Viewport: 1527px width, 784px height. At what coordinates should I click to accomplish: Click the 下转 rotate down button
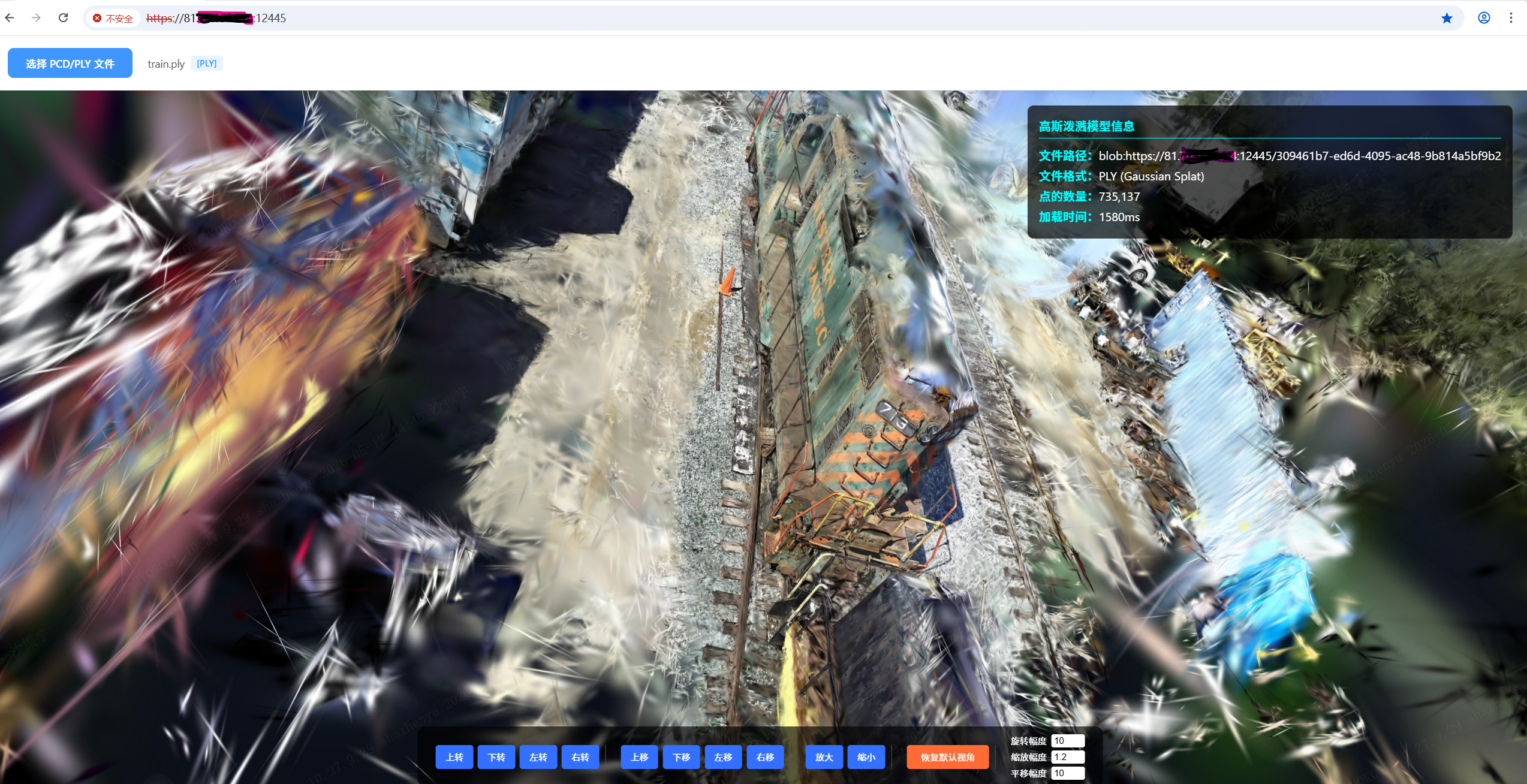coord(496,757)
